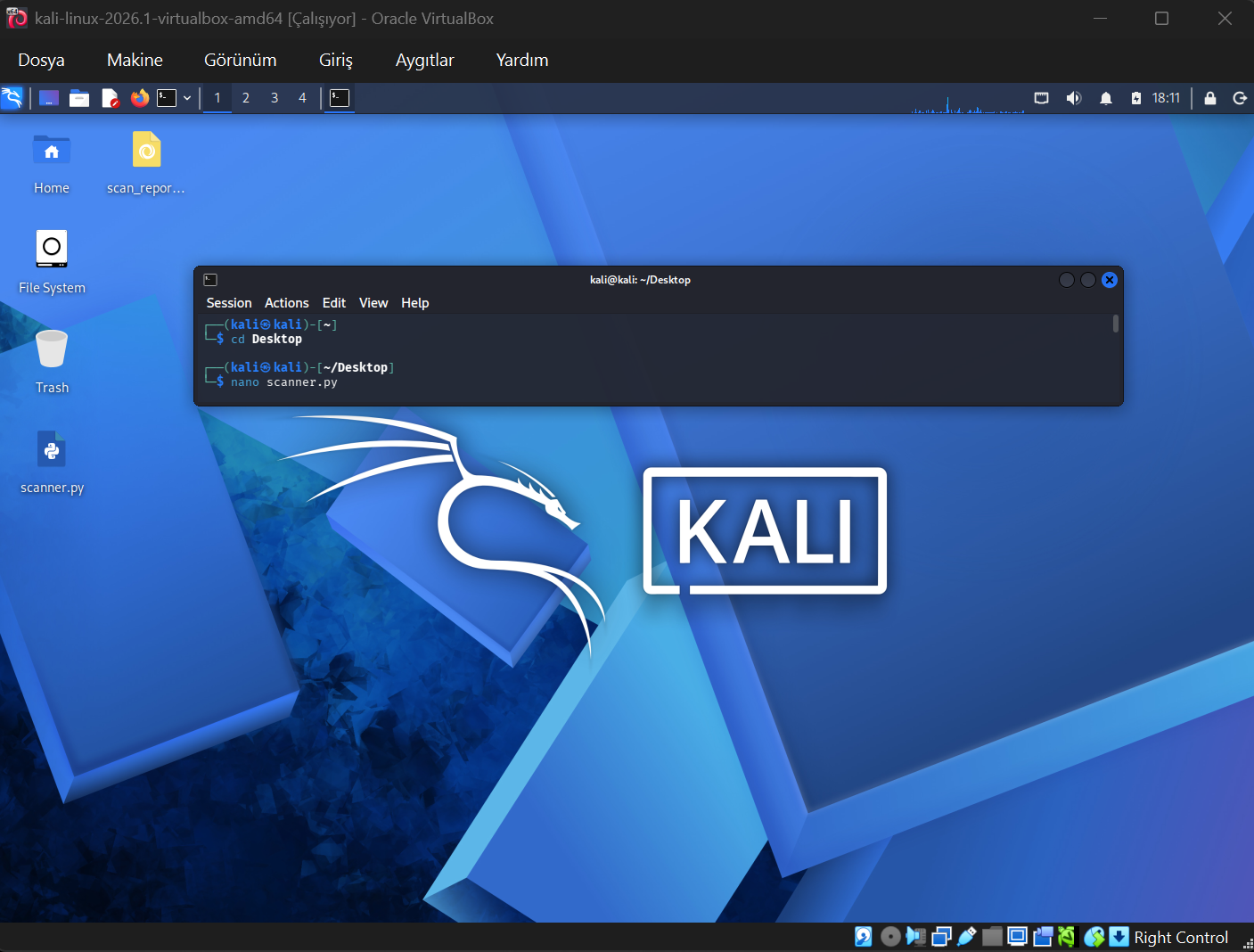
Task: Click the green turtle CPU status icon
Action: pos(1067,937)
